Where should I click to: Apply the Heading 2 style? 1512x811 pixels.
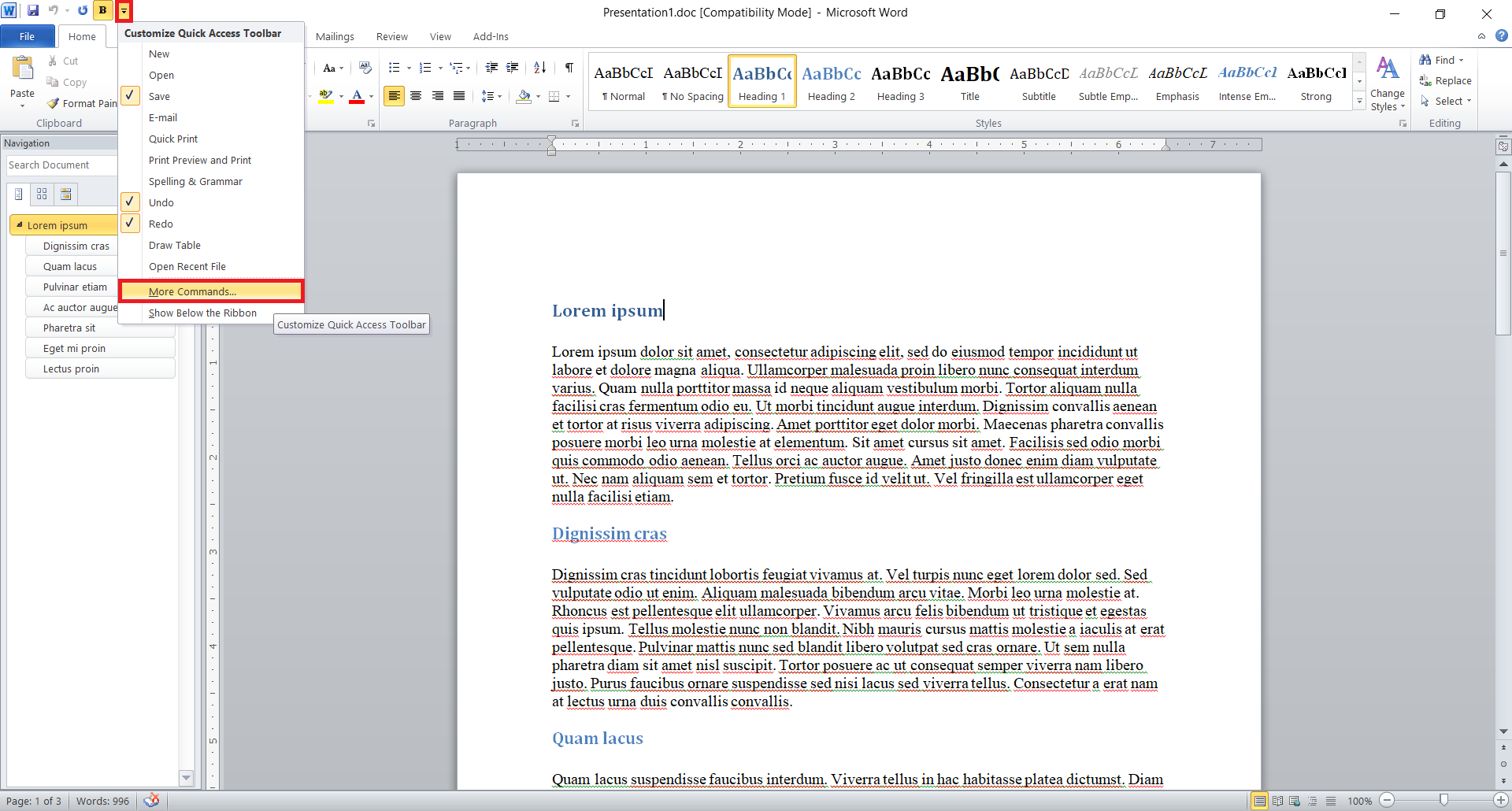(x=831, y=80)
